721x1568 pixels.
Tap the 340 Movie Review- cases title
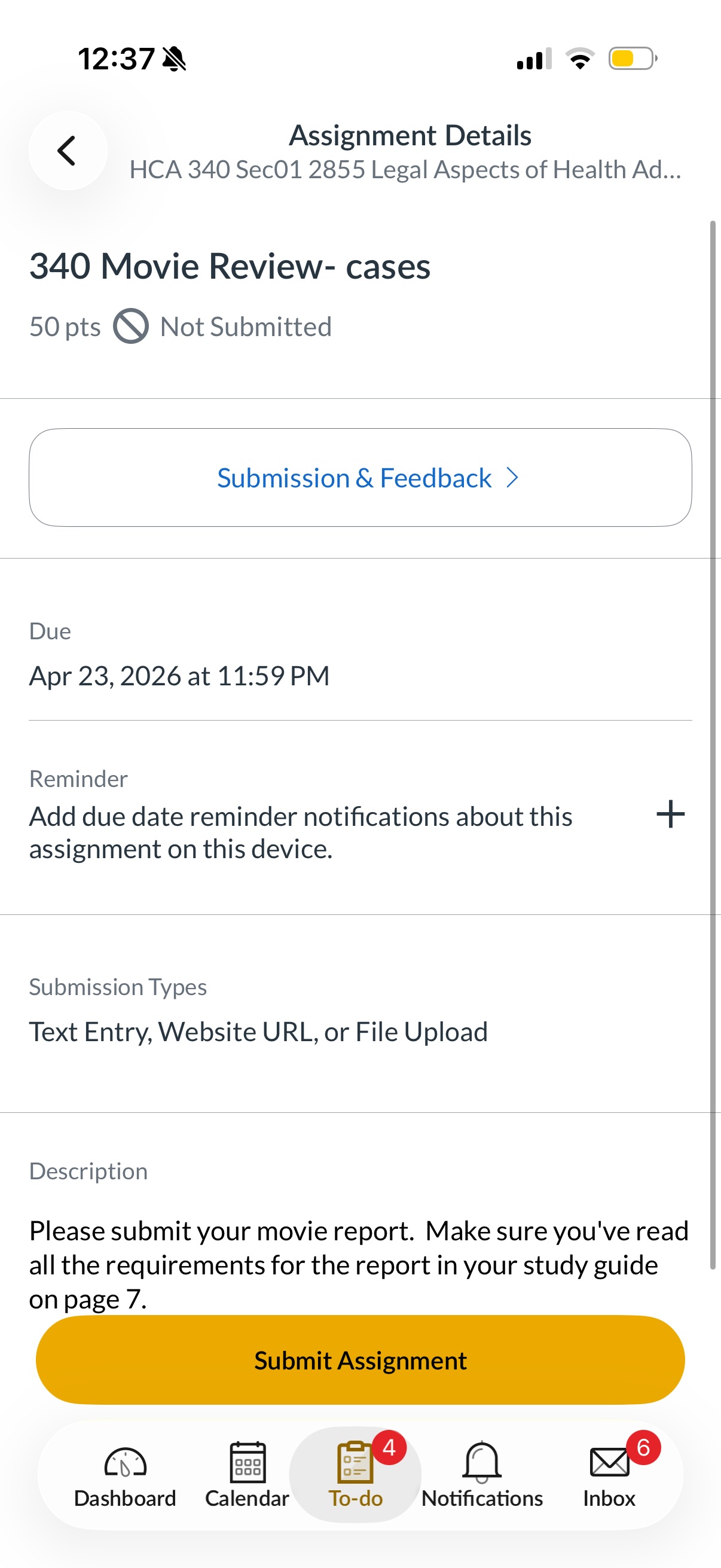(x=230, y=266)
